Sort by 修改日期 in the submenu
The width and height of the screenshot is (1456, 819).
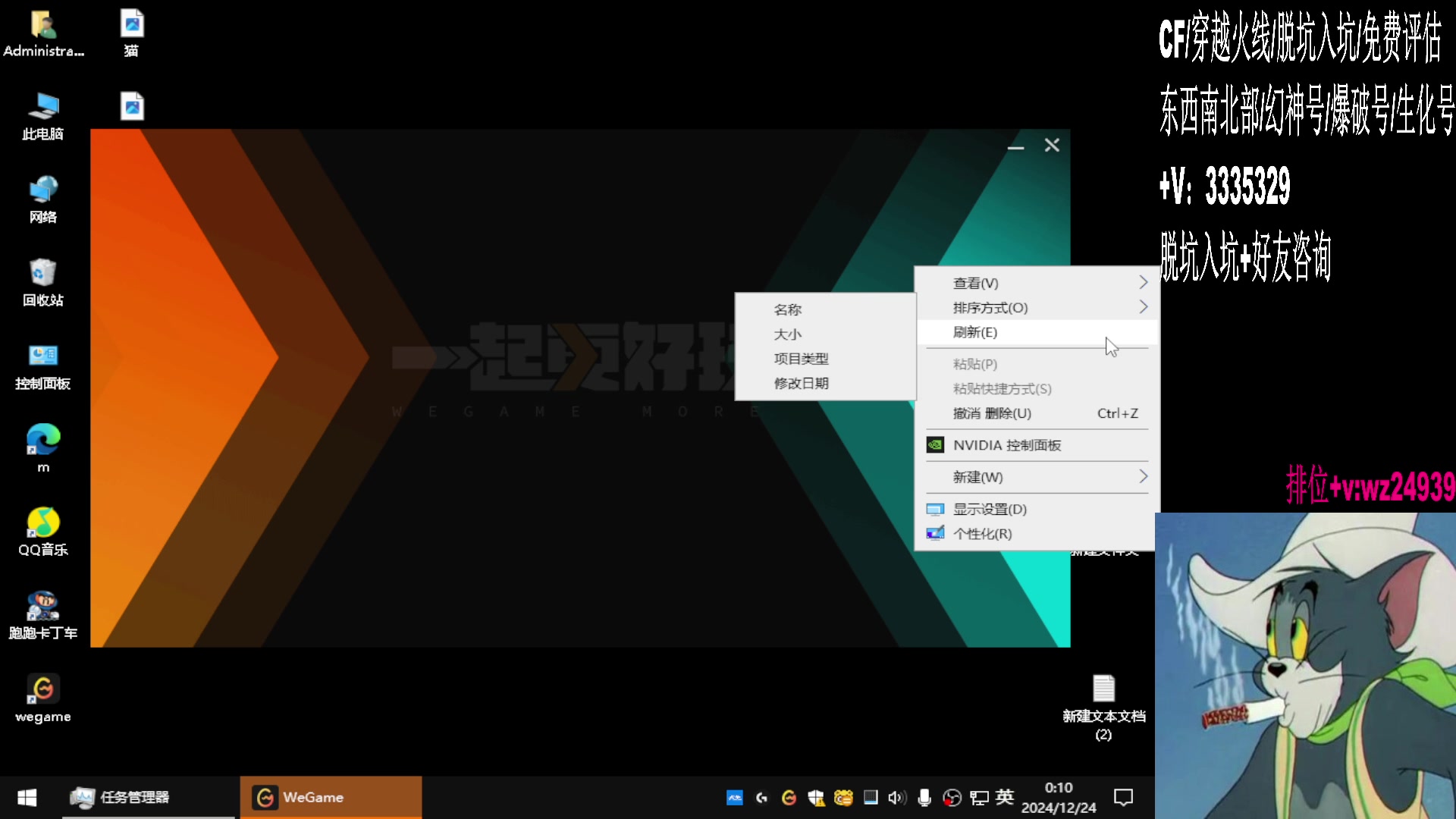[825, 383]
